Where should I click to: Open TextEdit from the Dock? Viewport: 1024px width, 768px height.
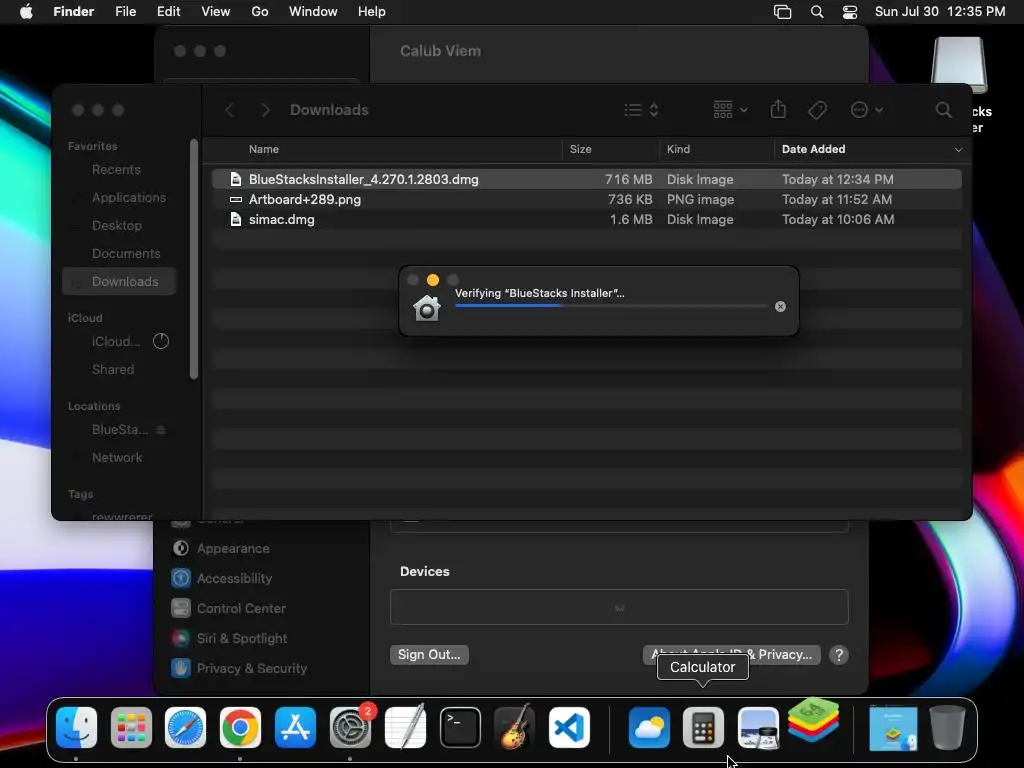coord(405,727)
